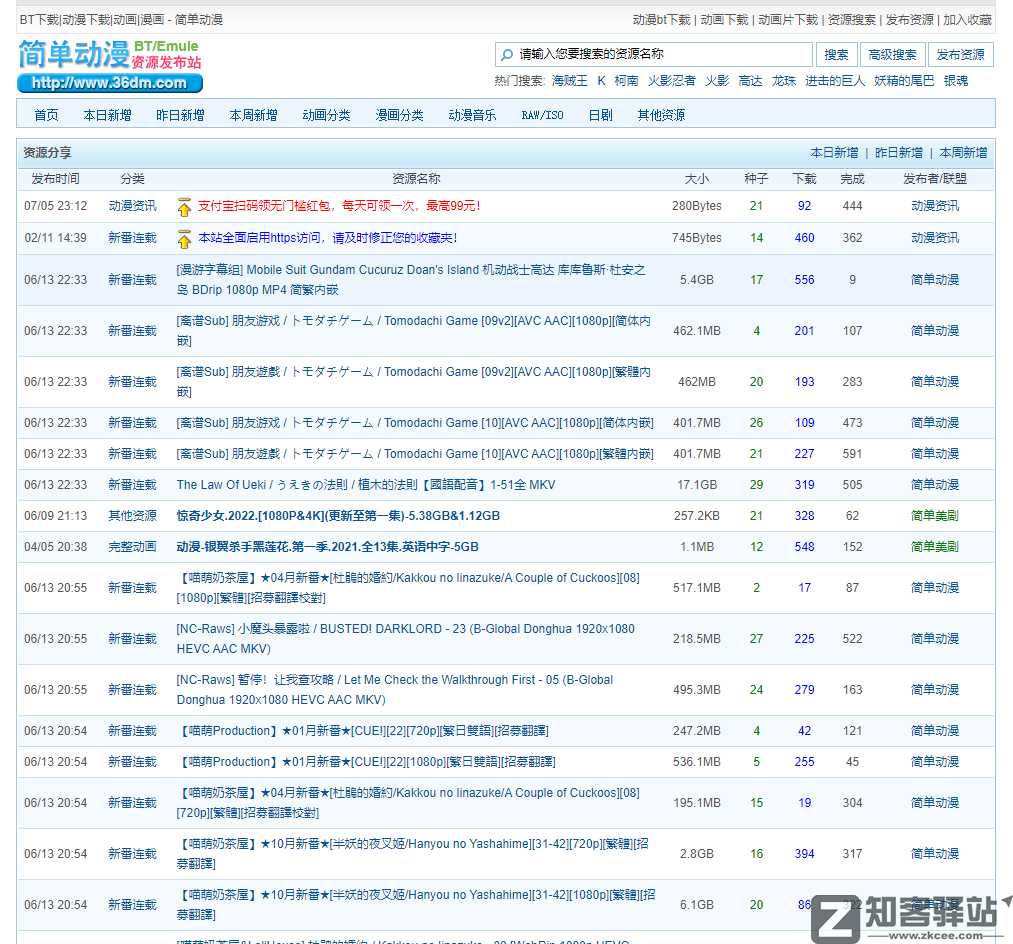Switch to the 动画分类 tab
Screen dimensions: 1013x944
point(326,114)
